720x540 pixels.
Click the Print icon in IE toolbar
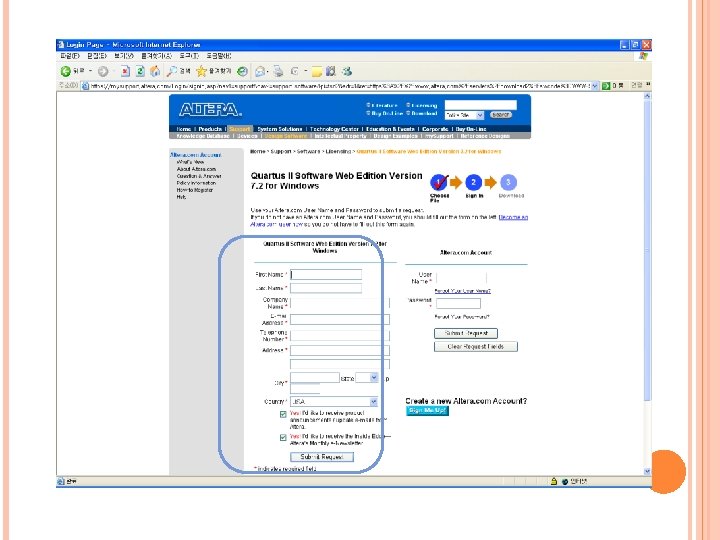[278, 71]
